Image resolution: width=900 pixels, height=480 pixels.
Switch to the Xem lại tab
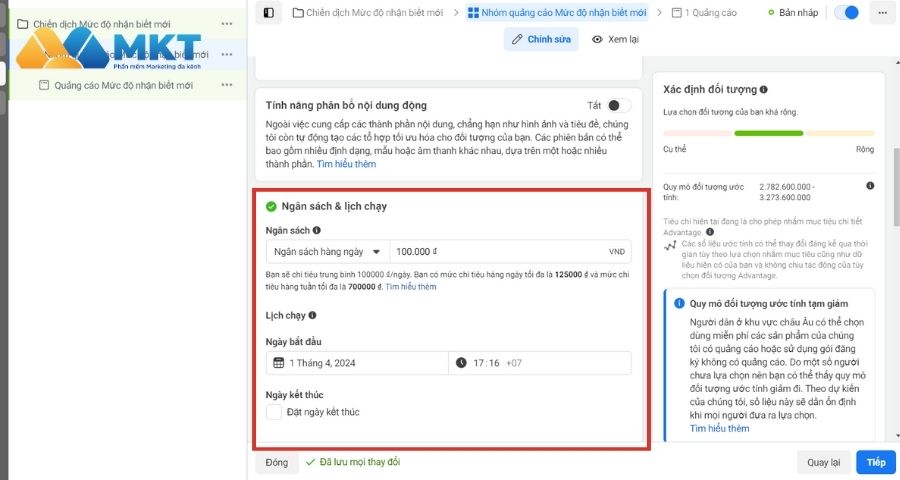615,39
